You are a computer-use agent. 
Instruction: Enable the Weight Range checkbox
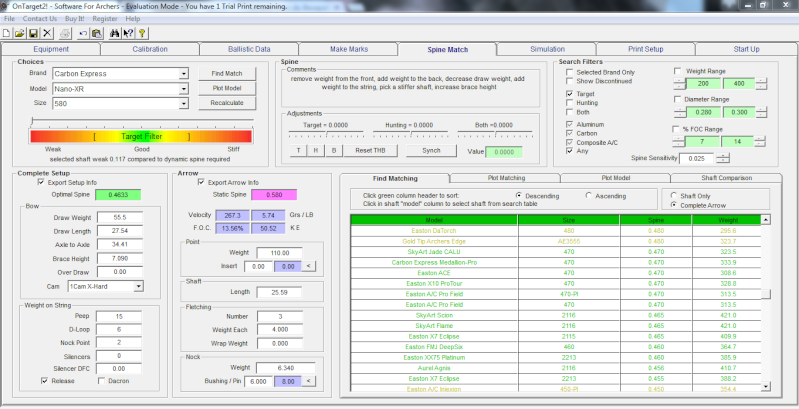678,71
